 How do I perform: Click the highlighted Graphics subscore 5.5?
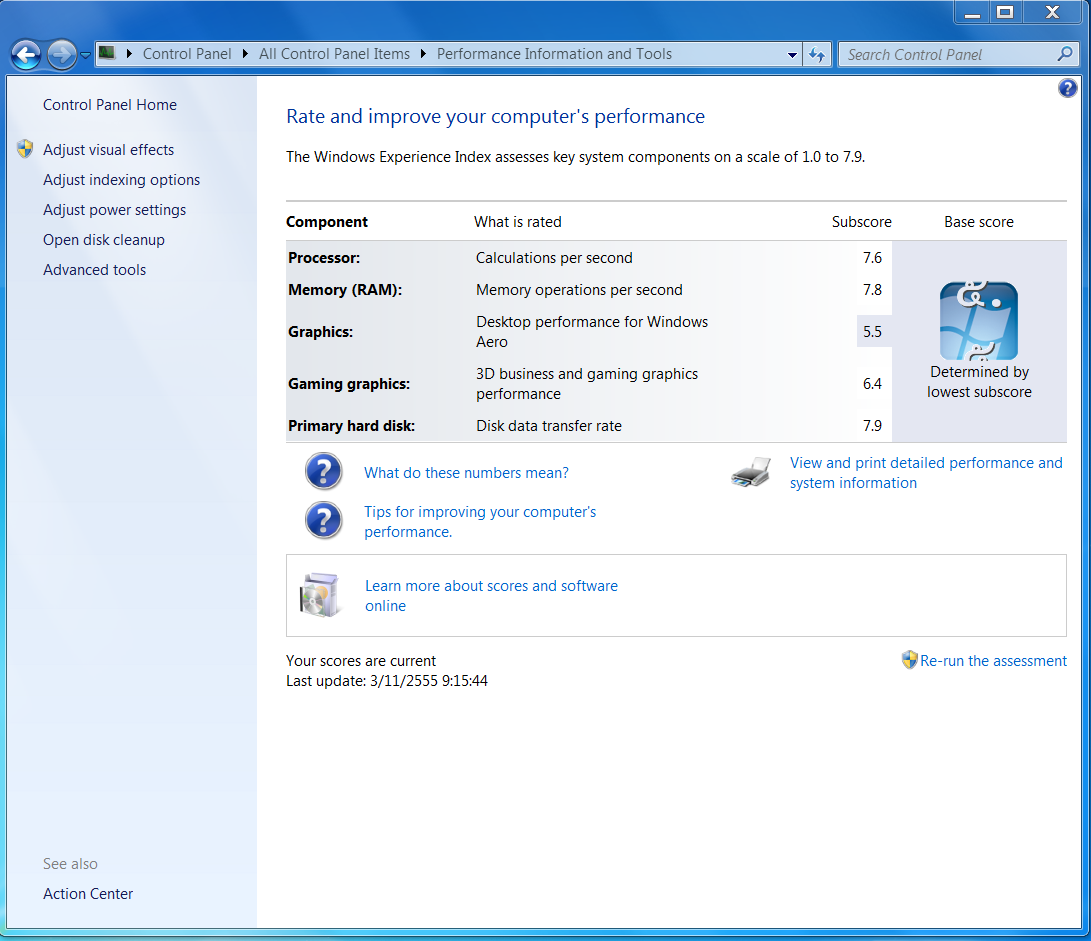(873, 331)
